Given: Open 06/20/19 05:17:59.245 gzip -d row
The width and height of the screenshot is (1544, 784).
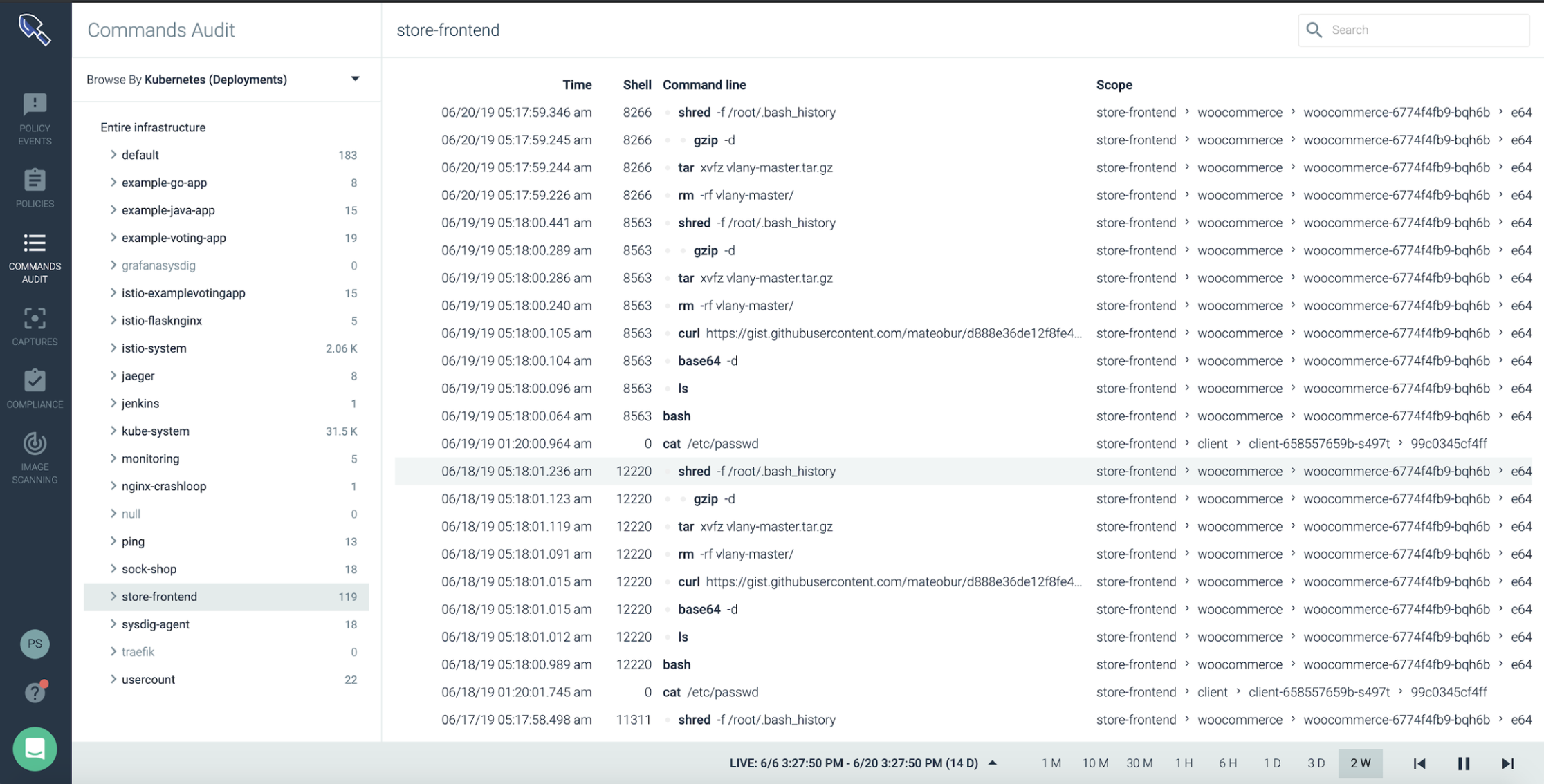Looking at the screenshot, I should [x=964, y=140].
